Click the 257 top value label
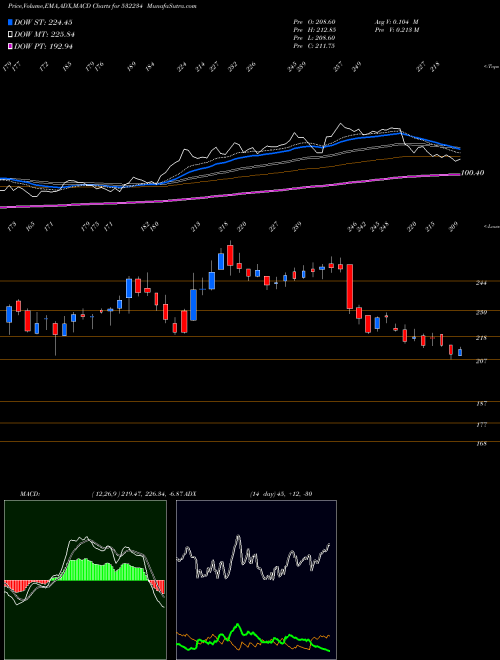This screenshot has width=500, height=660. click(338, 67)
